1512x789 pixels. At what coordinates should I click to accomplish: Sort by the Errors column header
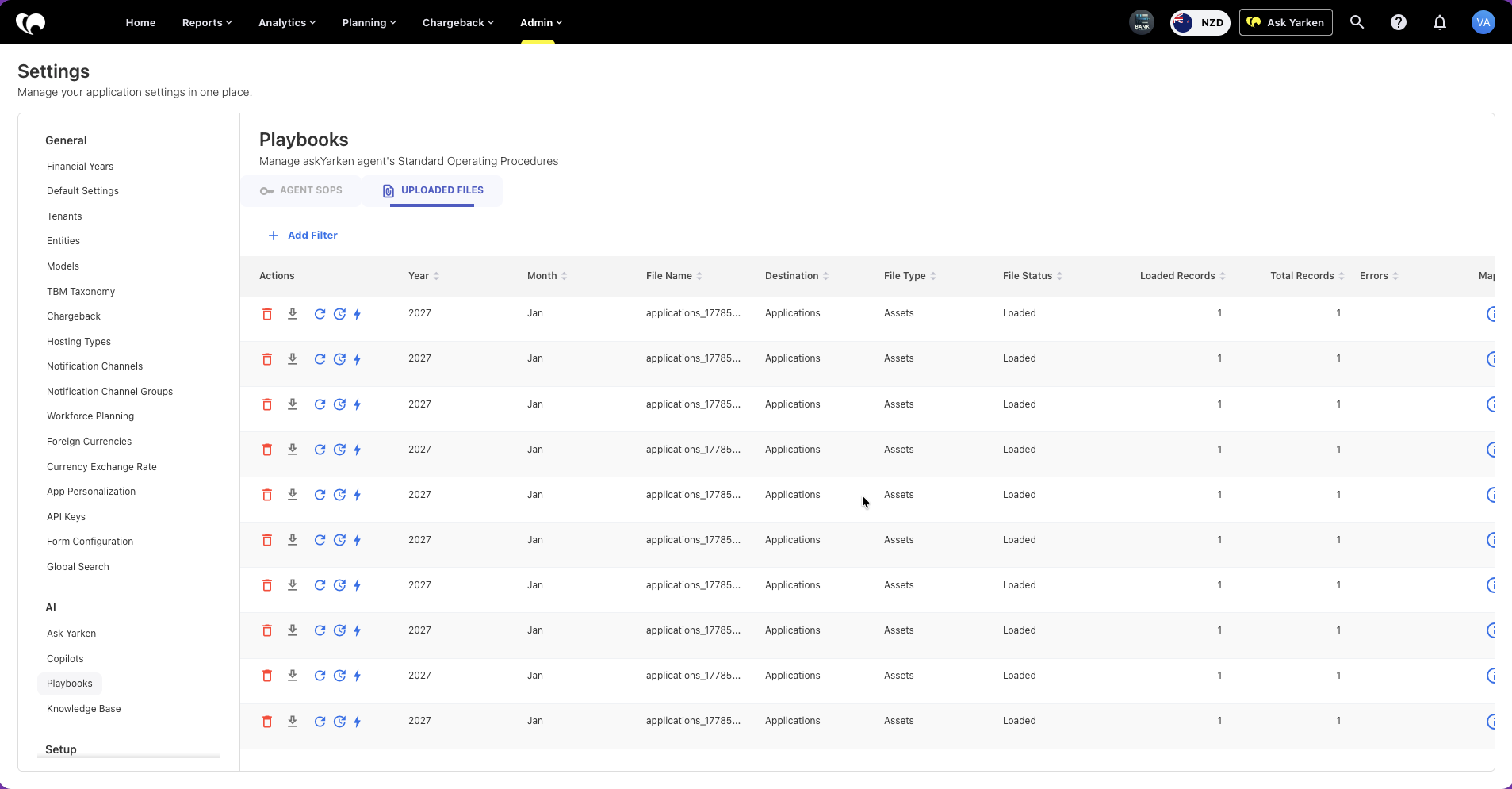(x=1379, y=276)
